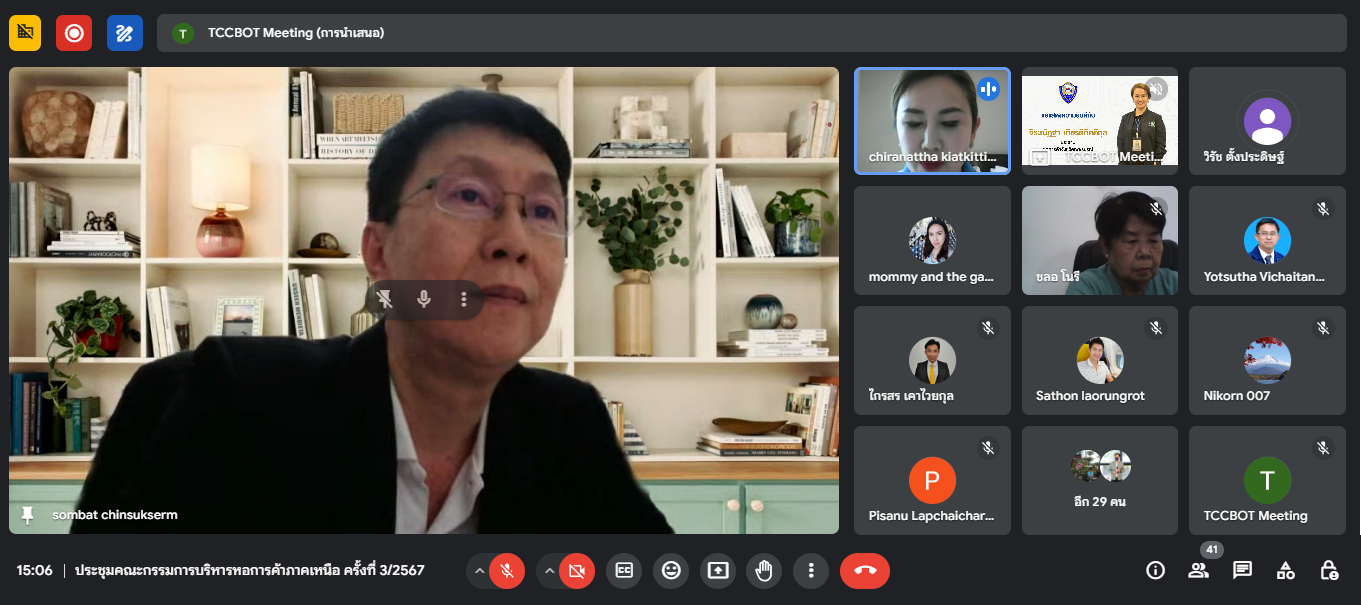1361x605 pixels.
Task: Open the emoji reactions button
Action: coord(671,571)
